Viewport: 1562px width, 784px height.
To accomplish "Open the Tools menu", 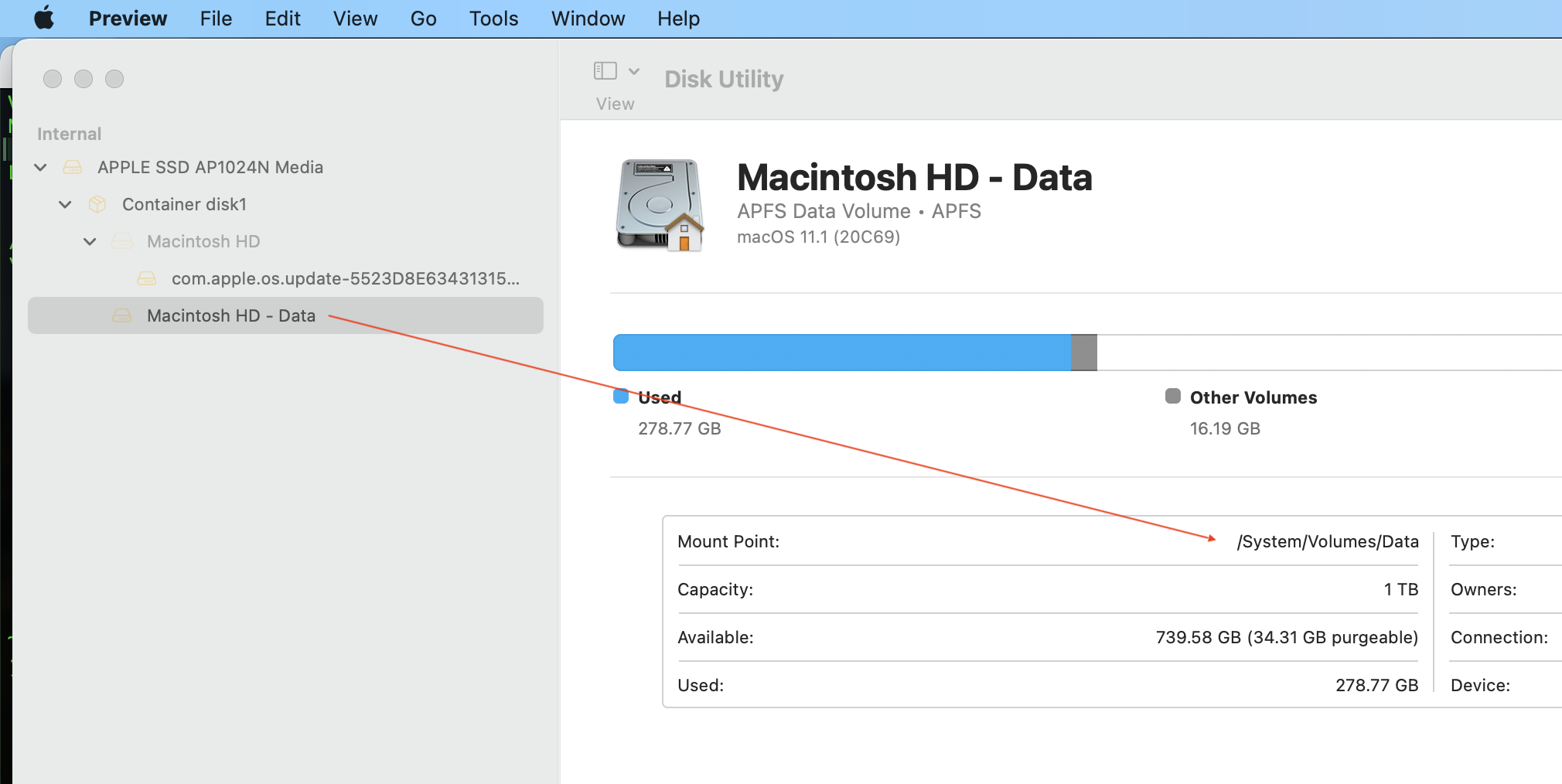I will click(493, 19).
